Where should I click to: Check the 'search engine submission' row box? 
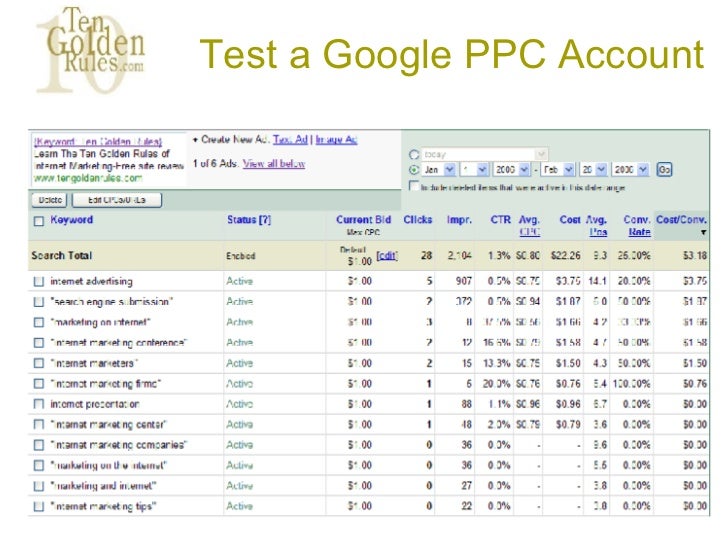tap(39, 302)
